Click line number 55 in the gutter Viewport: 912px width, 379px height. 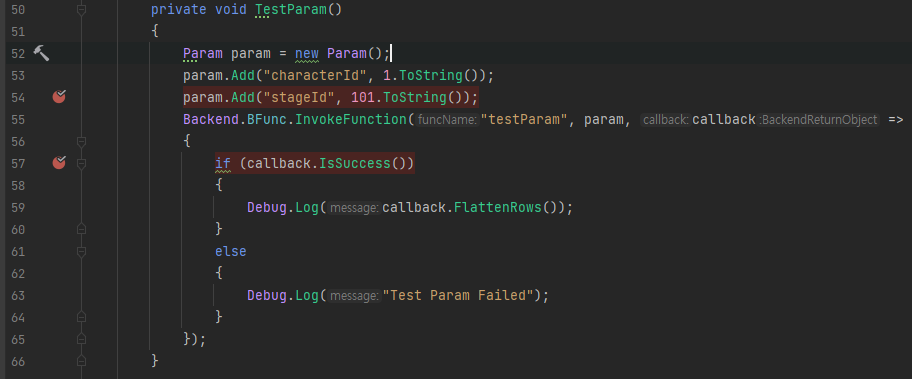coord(18,119)
